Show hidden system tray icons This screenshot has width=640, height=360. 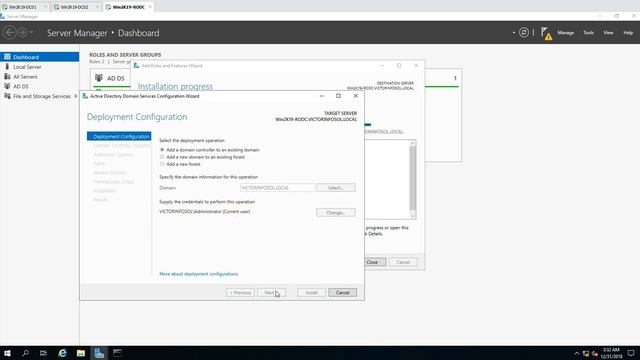point(576,353)
